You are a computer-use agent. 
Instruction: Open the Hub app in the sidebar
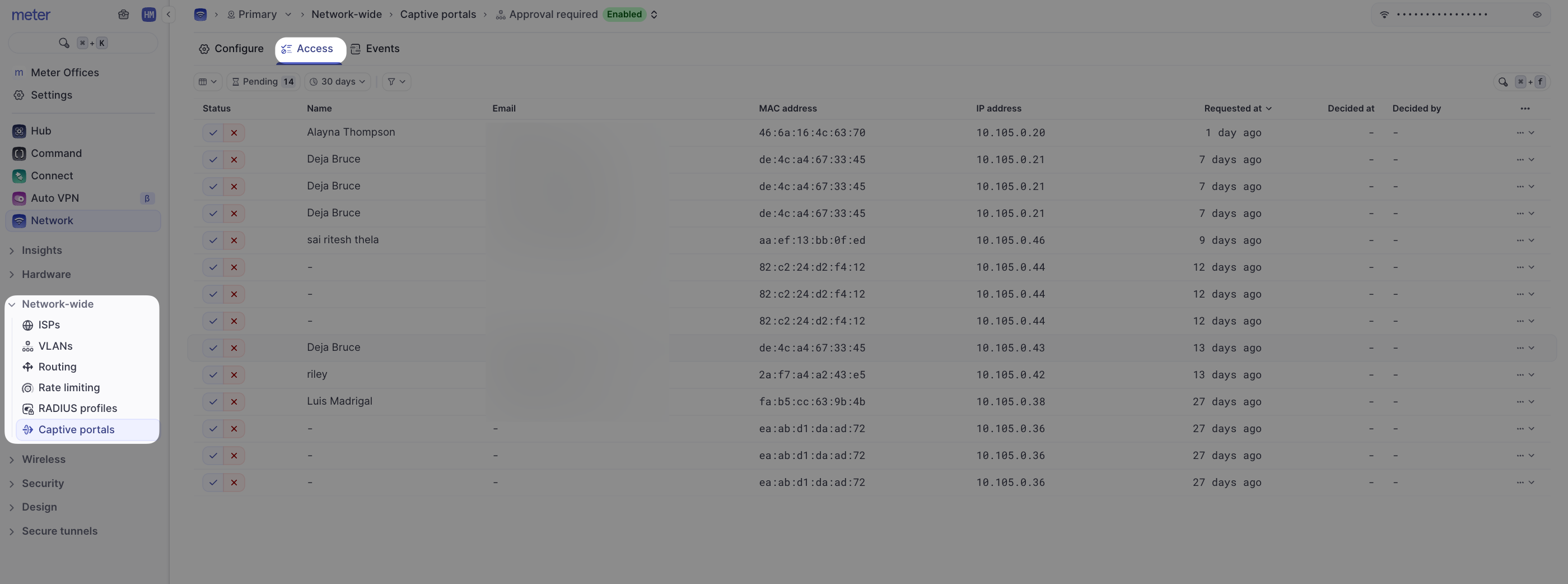[x=18, y=131]
